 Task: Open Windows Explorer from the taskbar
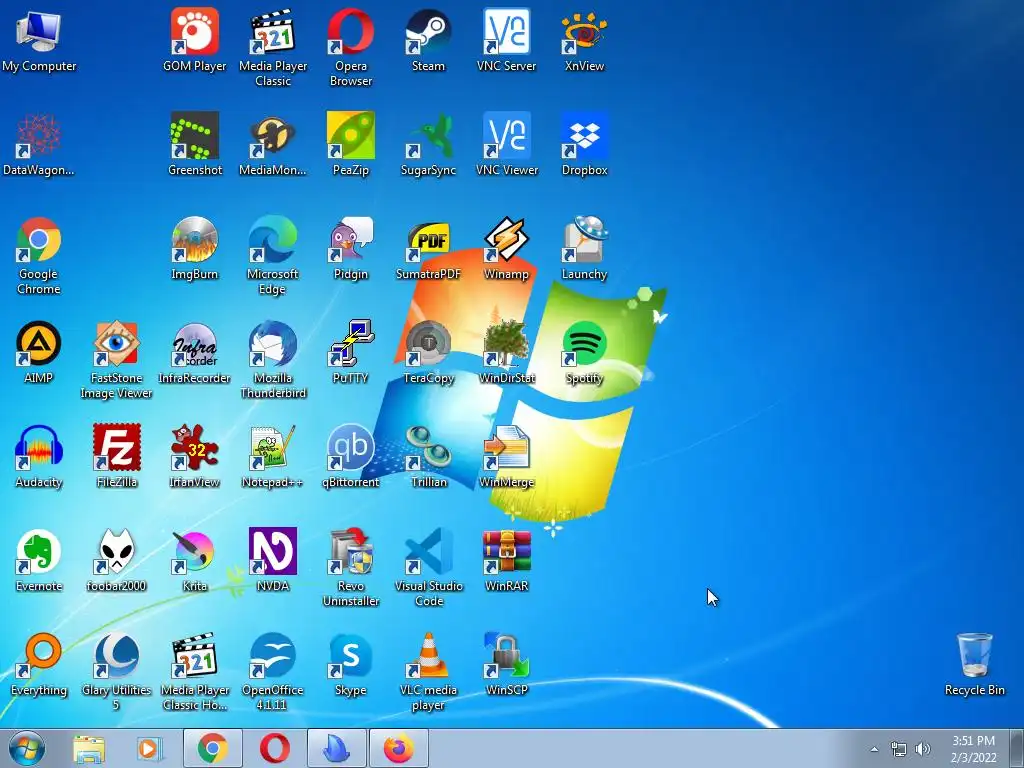89,749
